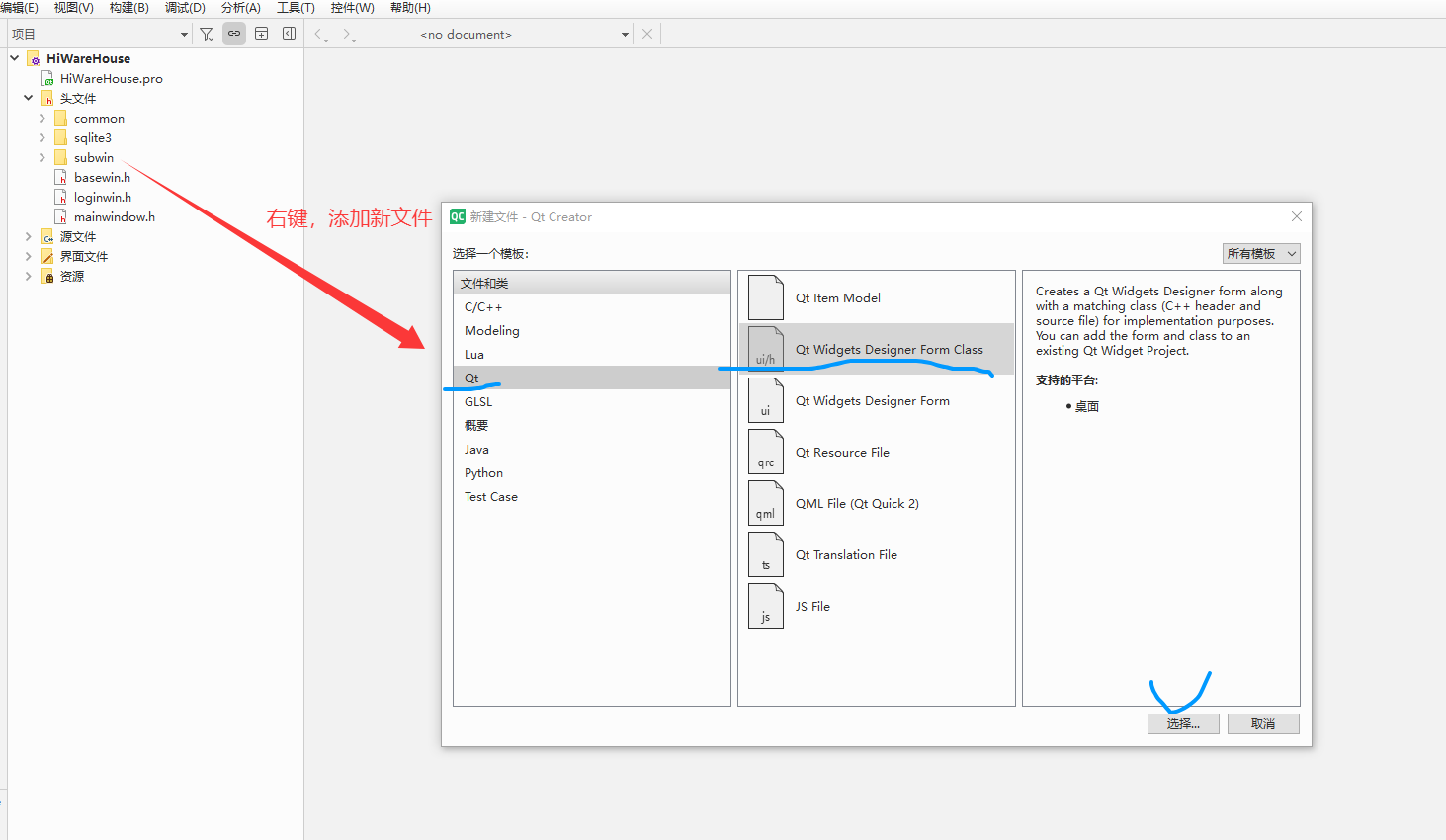Screen dimensions: 1446x840
Task: Expand the subwin folder
Action: (x=43, y=157)
